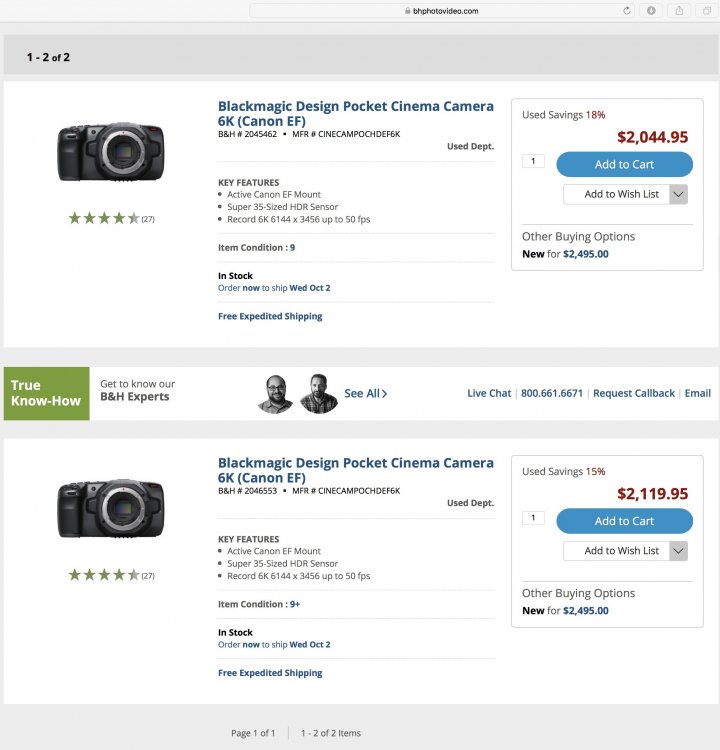The height and width of the screenshot is (750, 720).
Task: Select Request Callback link
Action: pyautogui.click(x=634, y=394)
